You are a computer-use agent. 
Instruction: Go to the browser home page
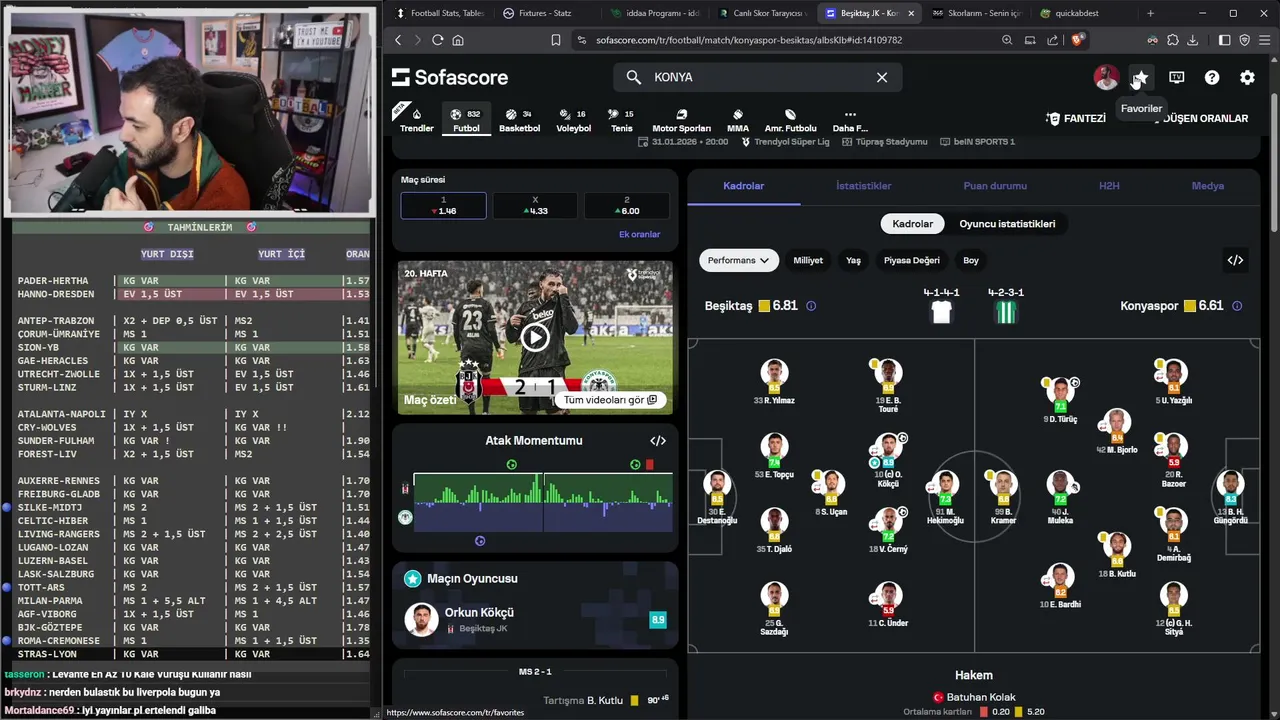tap(458, 40)
